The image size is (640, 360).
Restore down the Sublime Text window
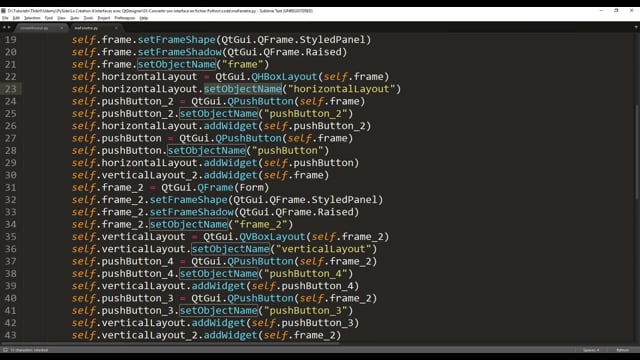point(616,11)
